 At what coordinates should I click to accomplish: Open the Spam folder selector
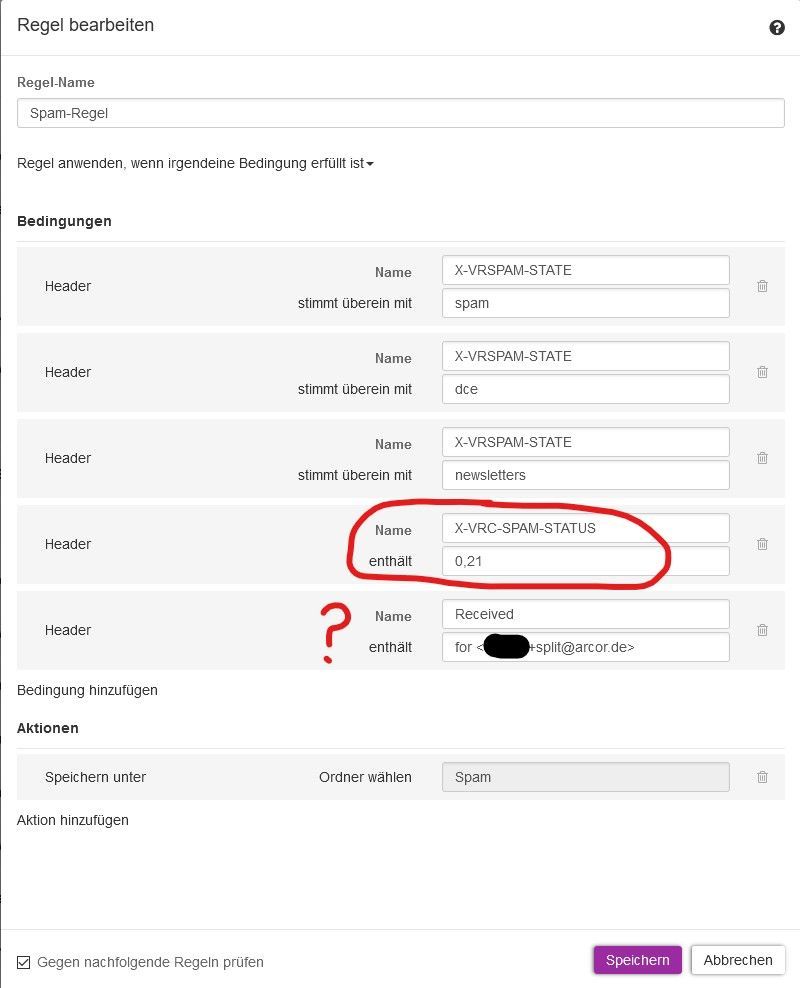585,777
